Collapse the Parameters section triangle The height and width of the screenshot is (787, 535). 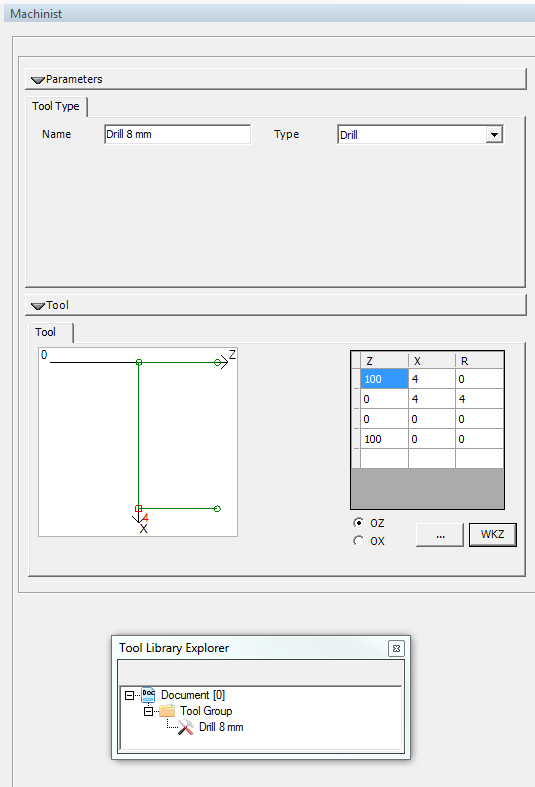[38, 80]
